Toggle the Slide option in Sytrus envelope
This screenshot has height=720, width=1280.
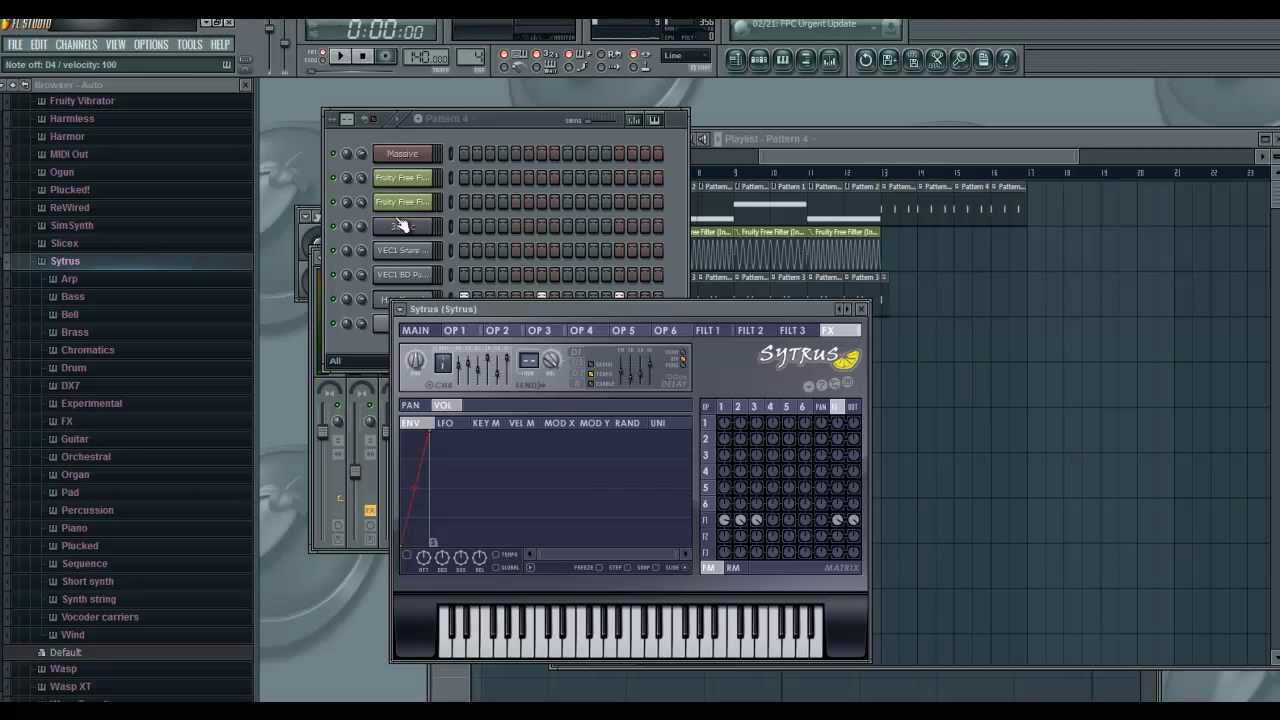[x=684, y=568]
